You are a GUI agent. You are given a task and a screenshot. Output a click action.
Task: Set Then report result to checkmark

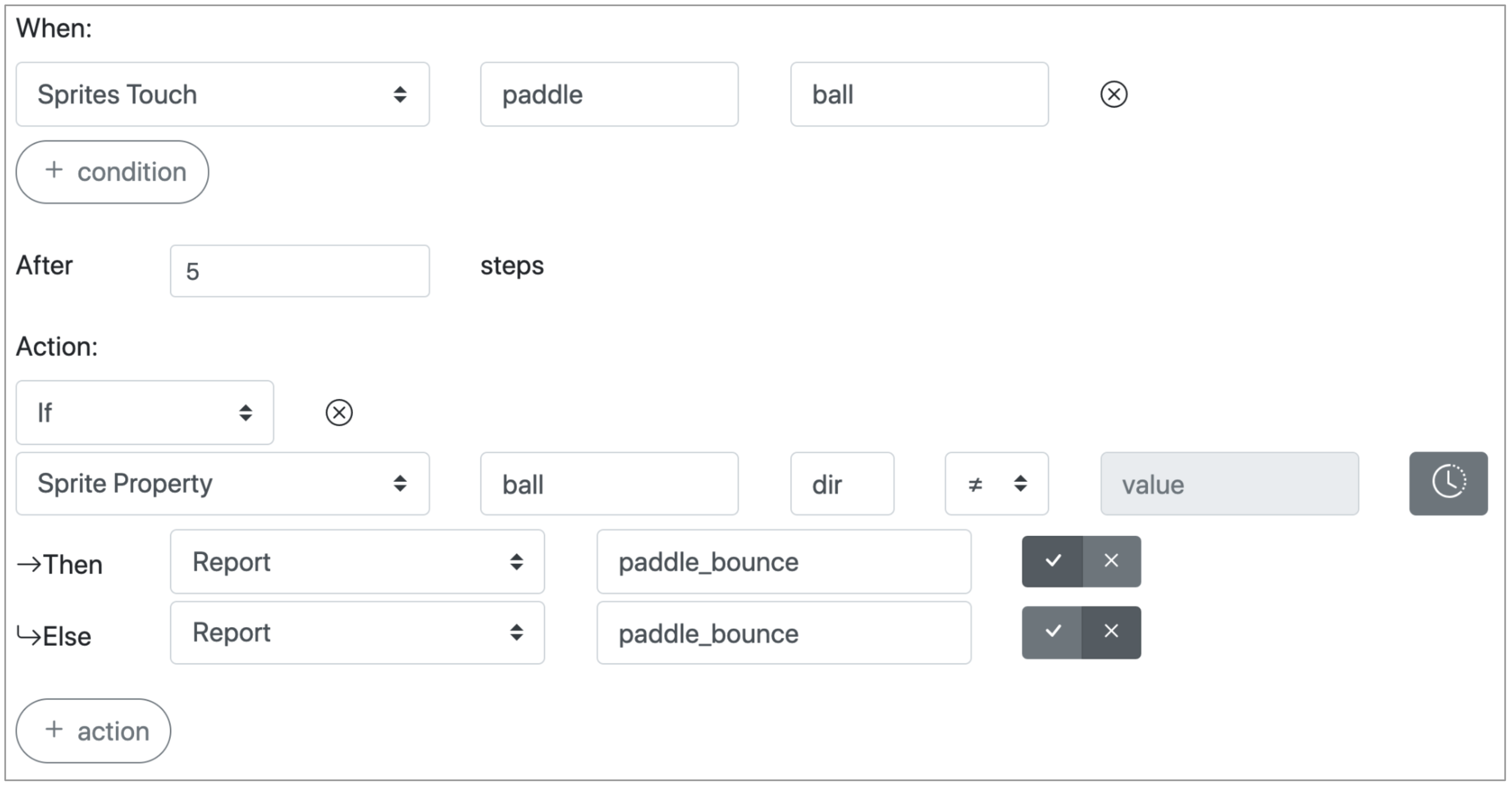[1052, 561]
